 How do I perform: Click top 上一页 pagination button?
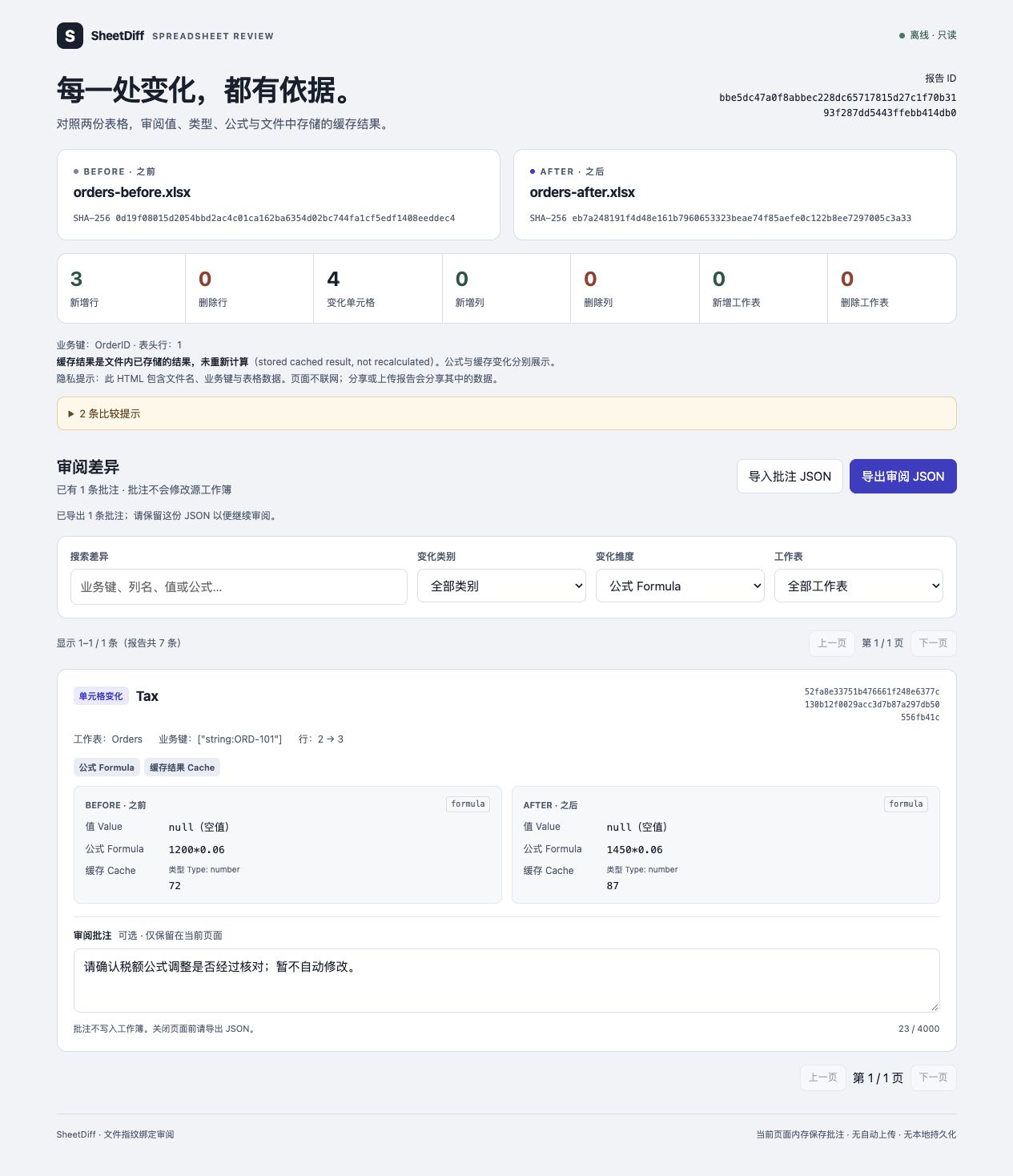tap(832, 643)
